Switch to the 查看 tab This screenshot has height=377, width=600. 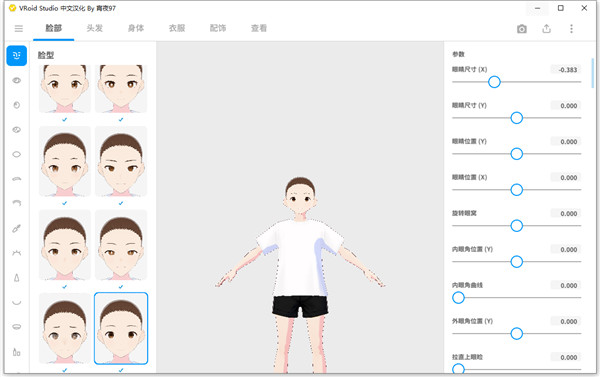259,28
